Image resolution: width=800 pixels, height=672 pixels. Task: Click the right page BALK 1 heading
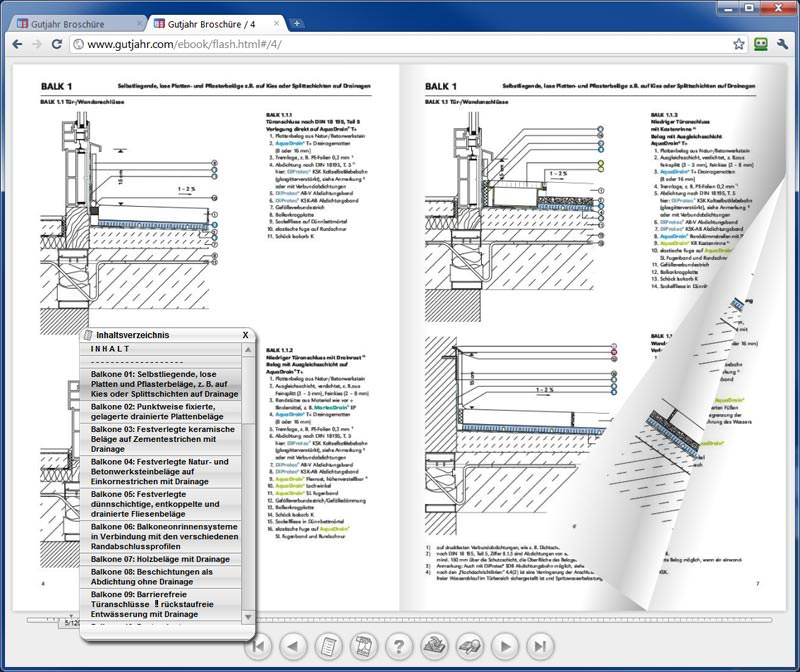coord(440,86)
